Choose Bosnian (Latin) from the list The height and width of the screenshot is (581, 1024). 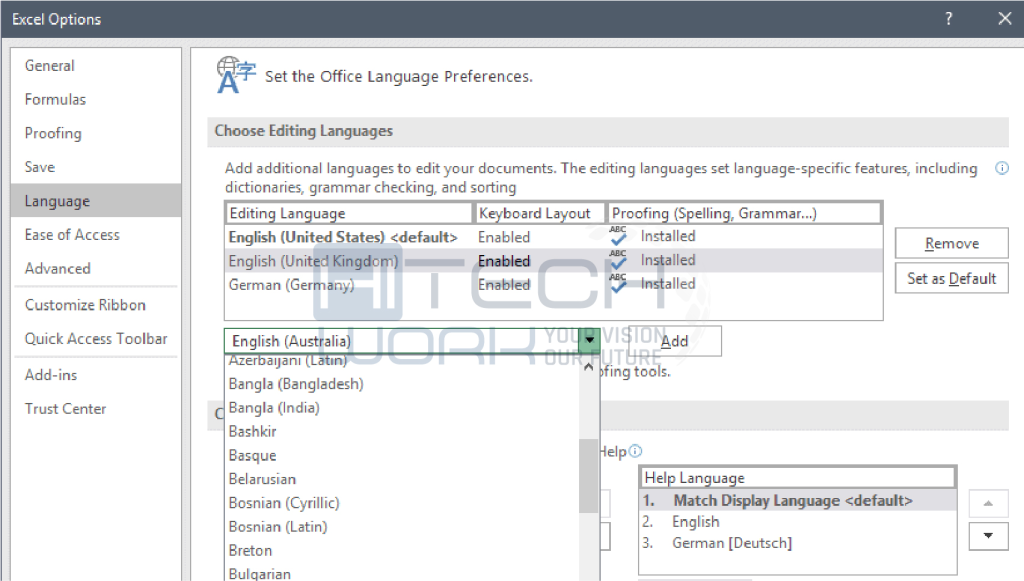(402, 527)
